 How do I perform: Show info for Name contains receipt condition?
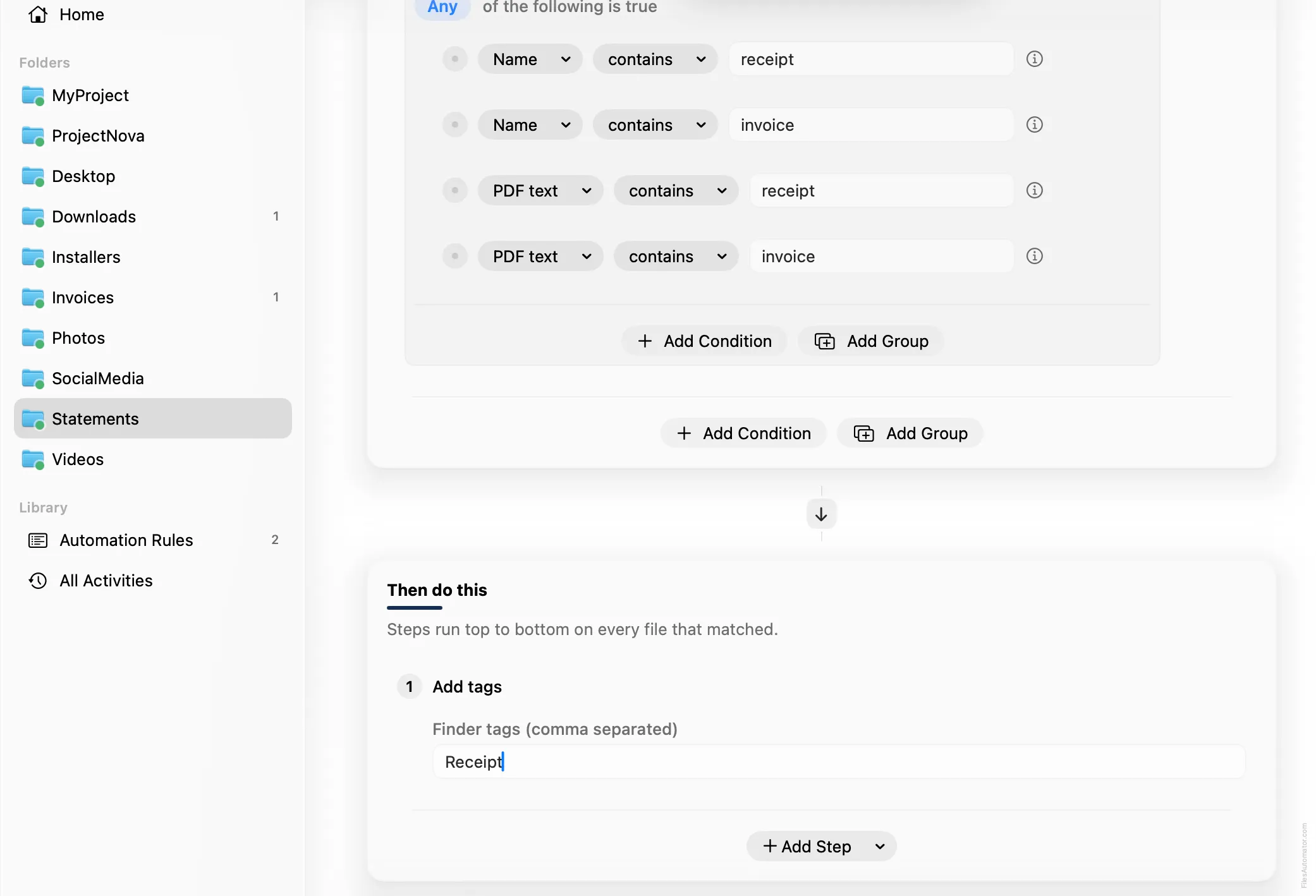point(1034,59)
